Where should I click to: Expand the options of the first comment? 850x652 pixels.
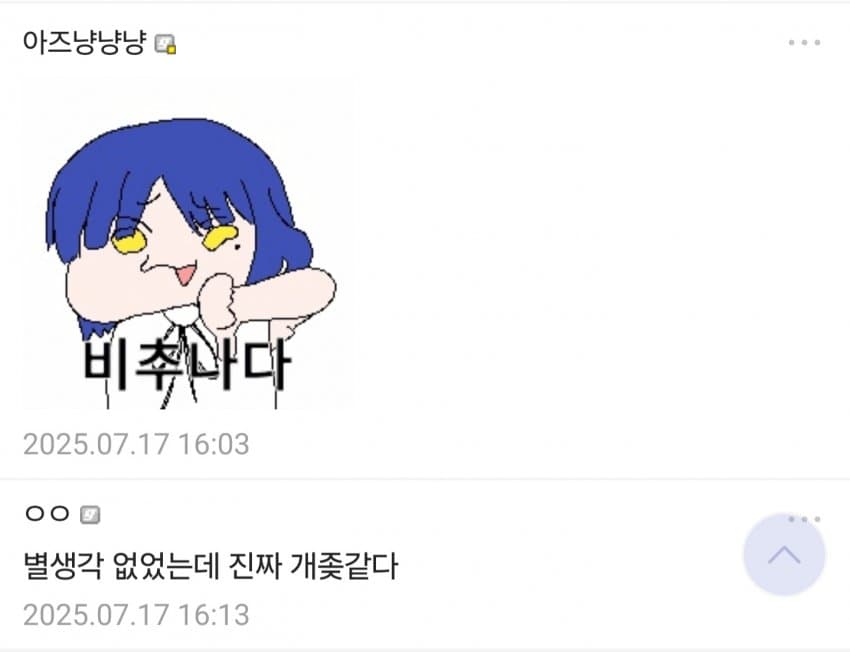point(804,42)
